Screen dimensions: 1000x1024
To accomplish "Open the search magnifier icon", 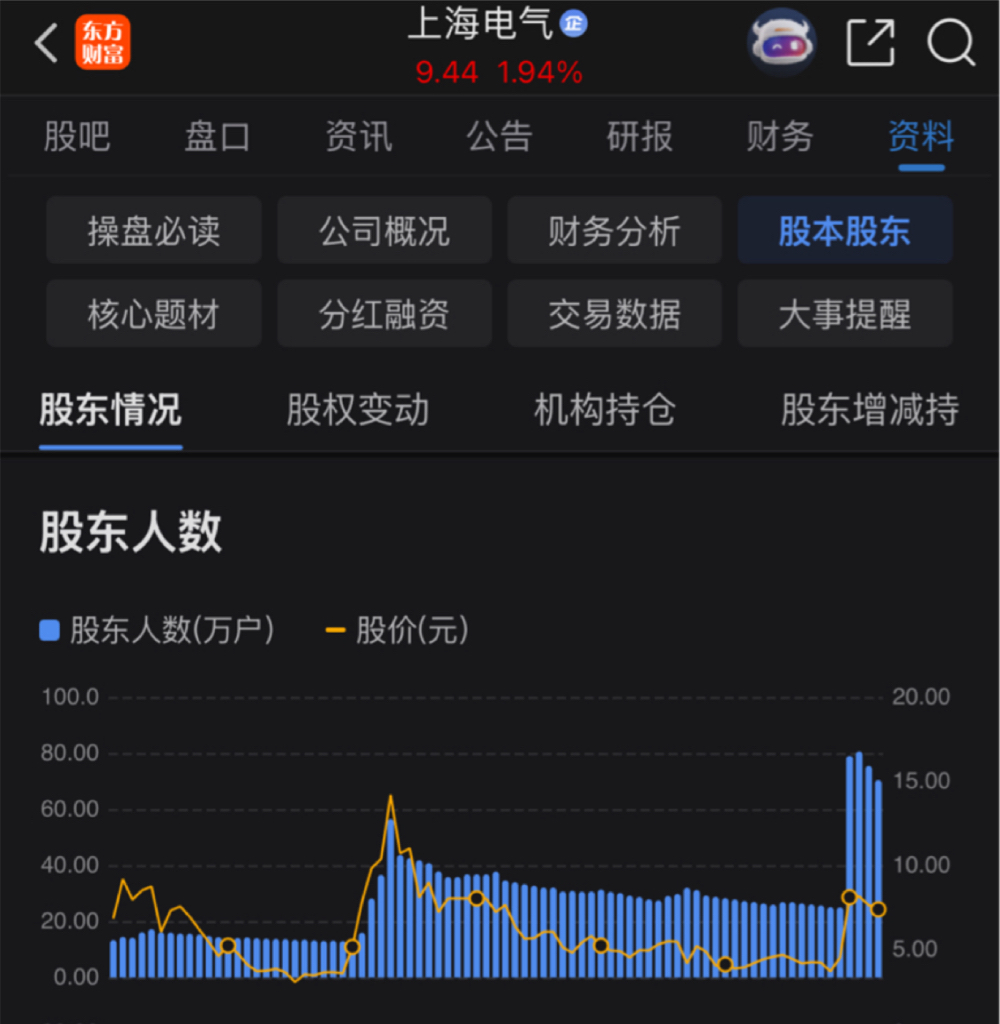I will click(x=951, y=43).
